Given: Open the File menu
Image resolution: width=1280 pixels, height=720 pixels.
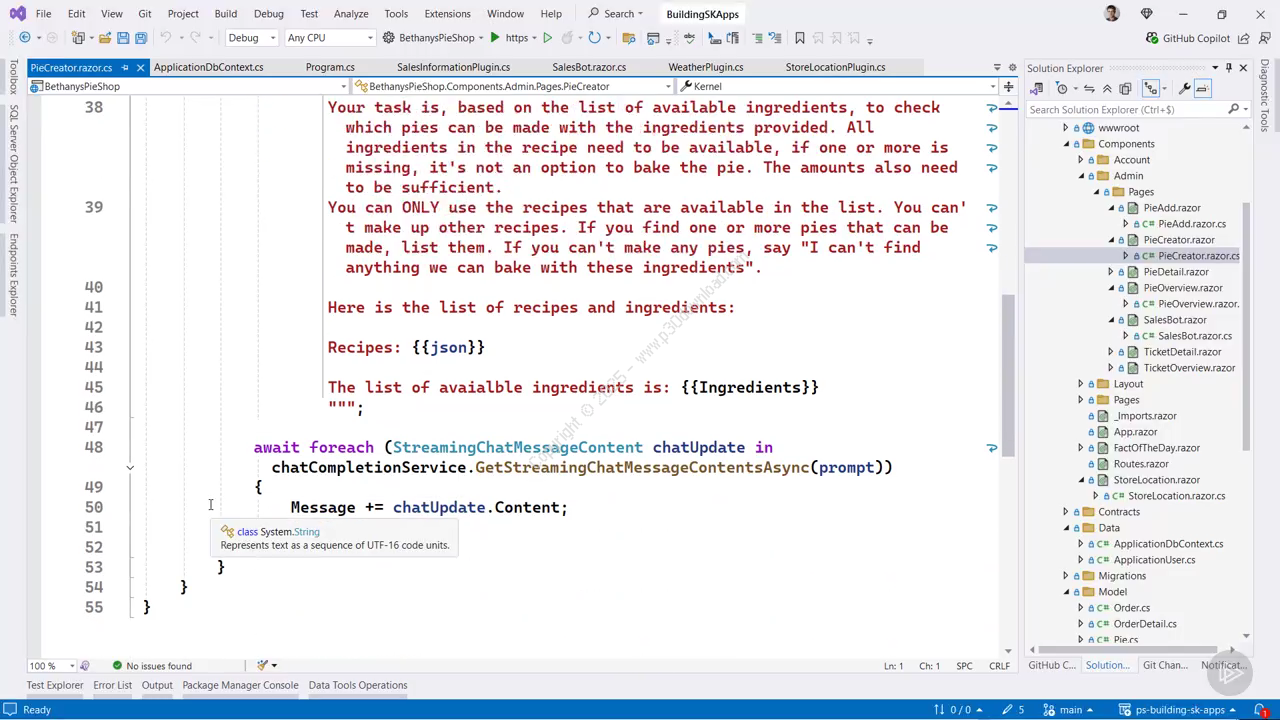Looking at the screenshot, I should [43, 14].
